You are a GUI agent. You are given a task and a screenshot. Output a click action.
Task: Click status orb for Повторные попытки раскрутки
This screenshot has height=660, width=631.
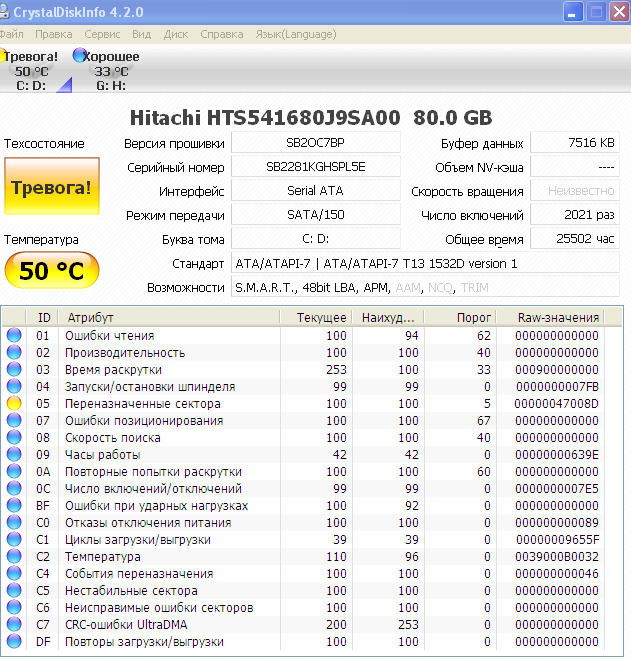[14, 471]
